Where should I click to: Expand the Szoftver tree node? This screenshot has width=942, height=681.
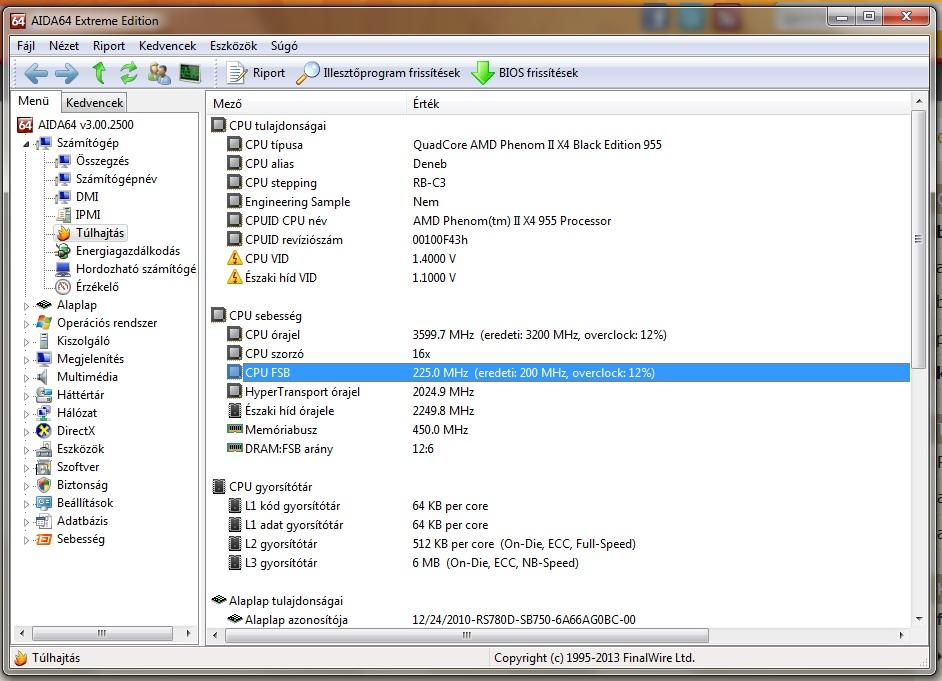click(x=26, y=468)
